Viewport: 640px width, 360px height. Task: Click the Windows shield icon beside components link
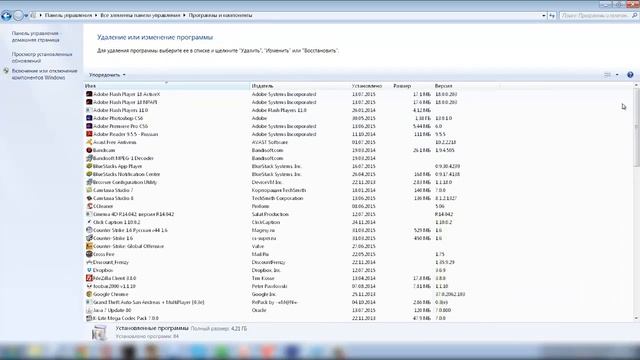6,71
